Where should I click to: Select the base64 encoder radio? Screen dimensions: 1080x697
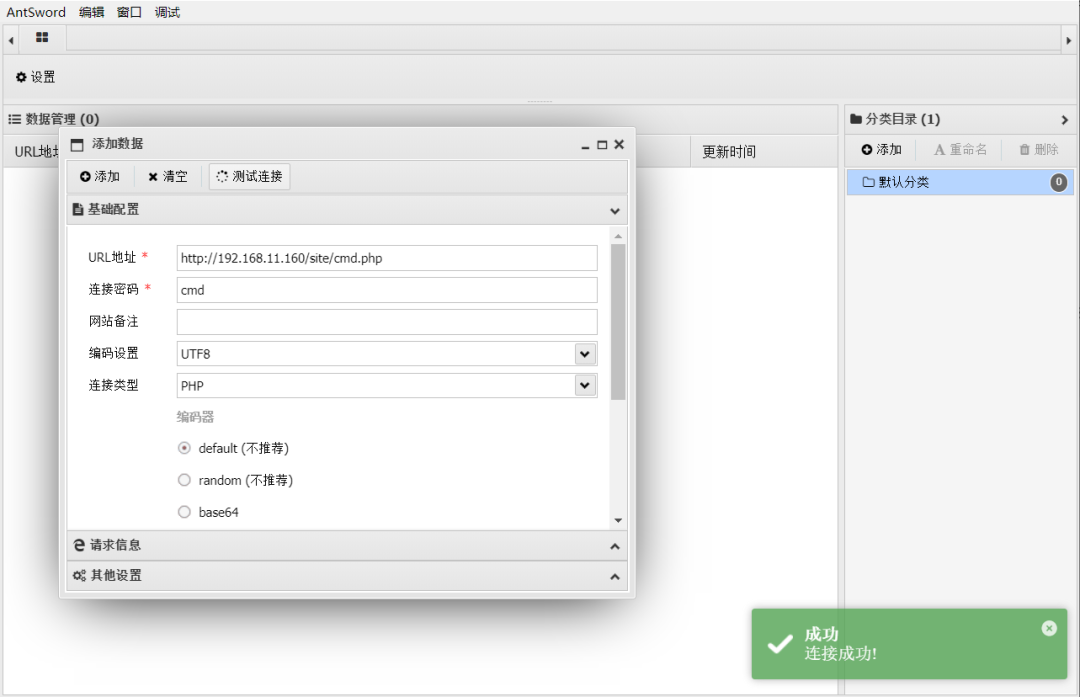click(184, 512)
